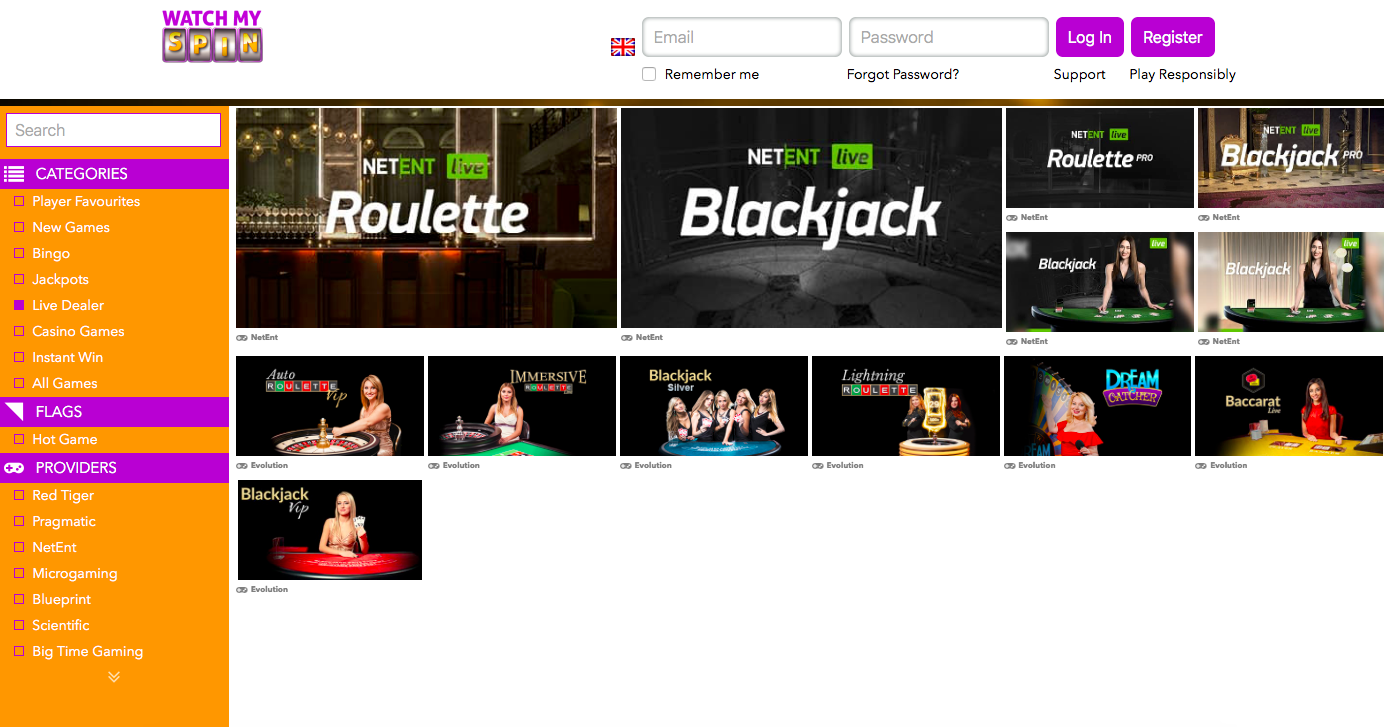Launch Lightning Roulette game

(906, 406)
